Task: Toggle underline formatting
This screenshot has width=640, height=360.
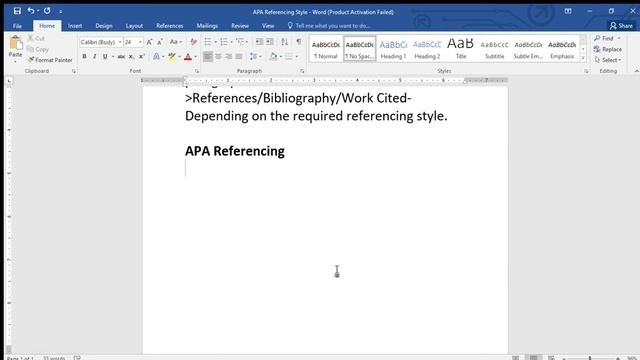Action: 105,57
